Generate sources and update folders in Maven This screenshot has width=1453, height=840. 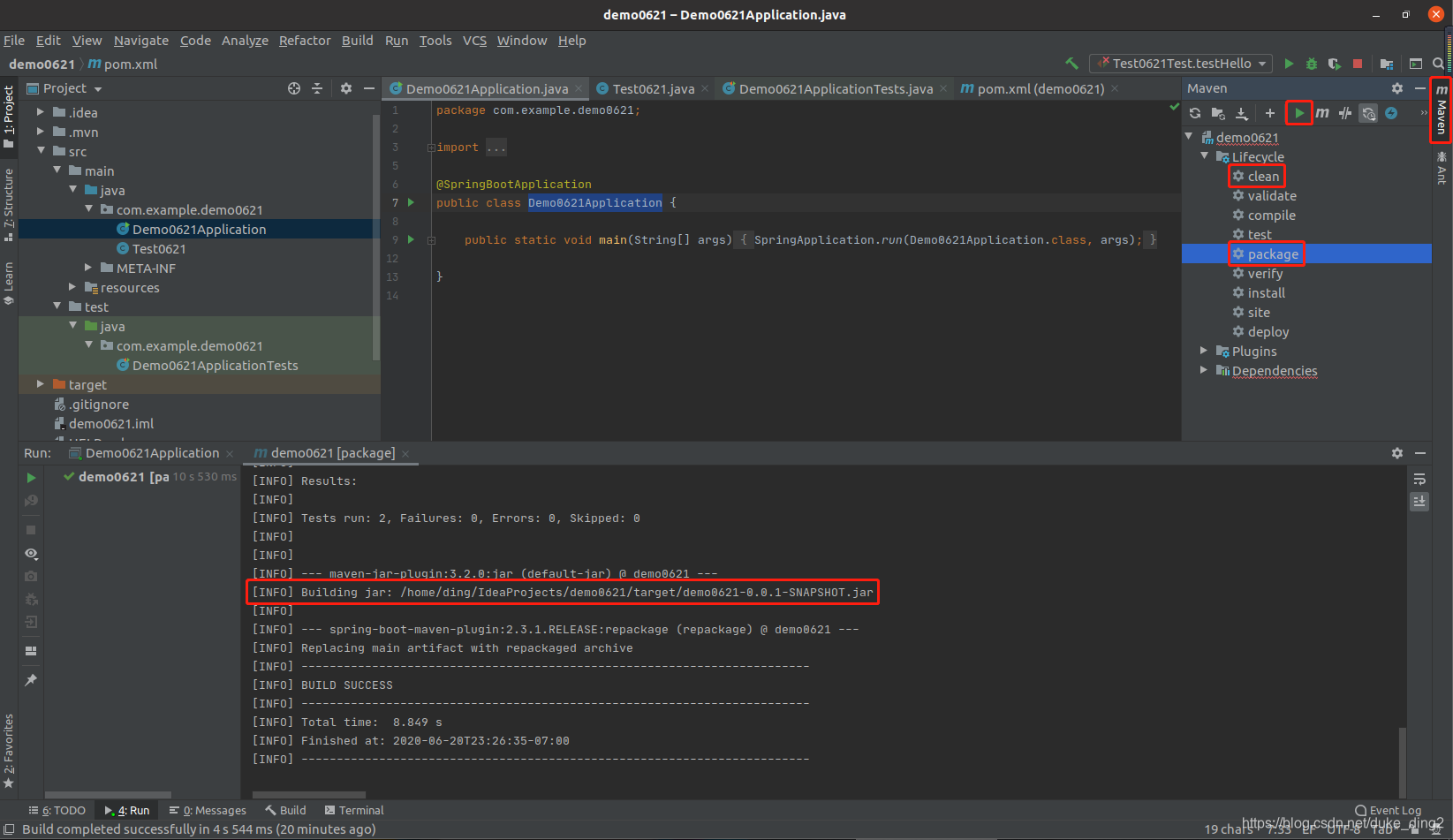1218,113
